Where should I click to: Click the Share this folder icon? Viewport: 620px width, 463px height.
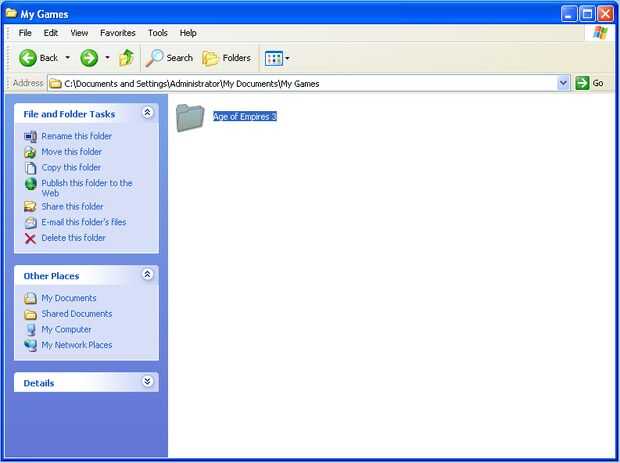(x=30, y=207)
